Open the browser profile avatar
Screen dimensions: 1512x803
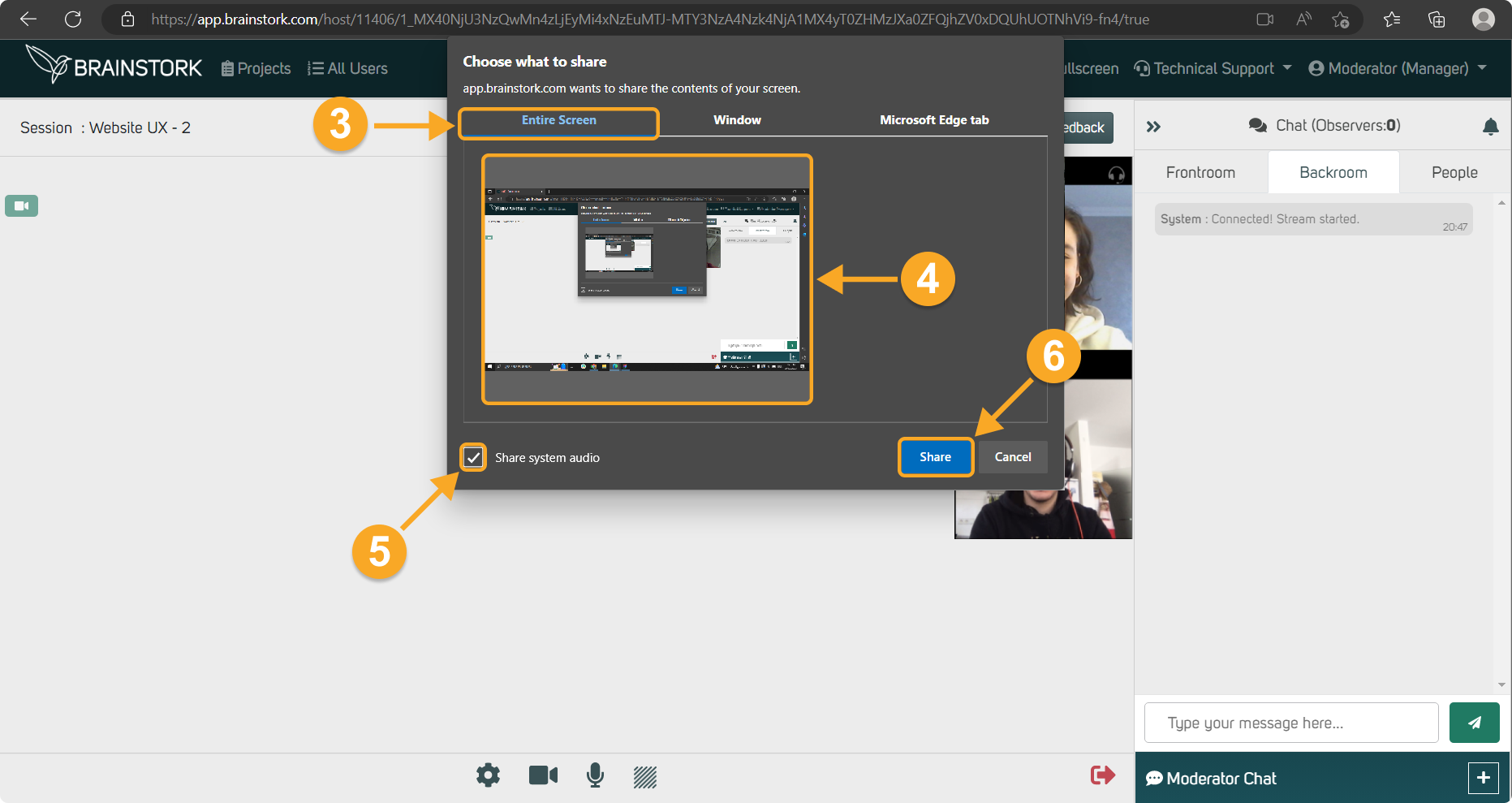pyautogui.click(x=1484, y=19)
